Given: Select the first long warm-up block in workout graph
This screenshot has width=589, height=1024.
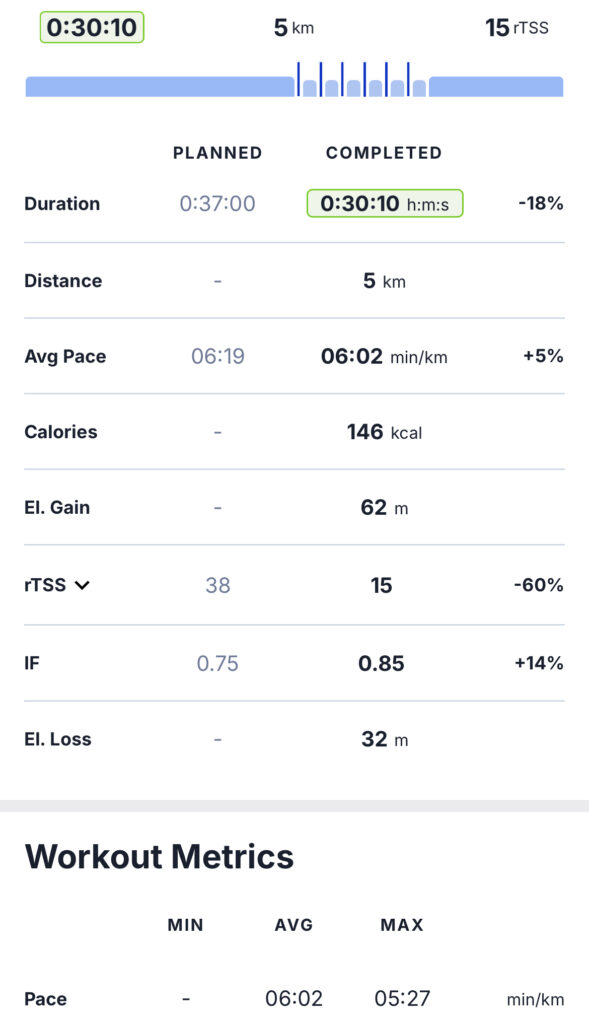Looking at the screenshot, I should [x=160, y=87].
